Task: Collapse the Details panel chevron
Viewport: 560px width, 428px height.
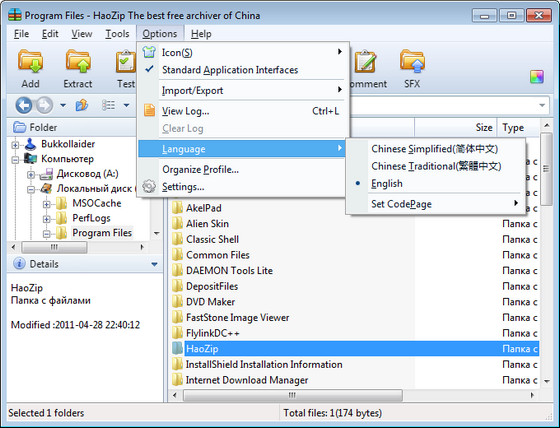Action: (155, 264)
